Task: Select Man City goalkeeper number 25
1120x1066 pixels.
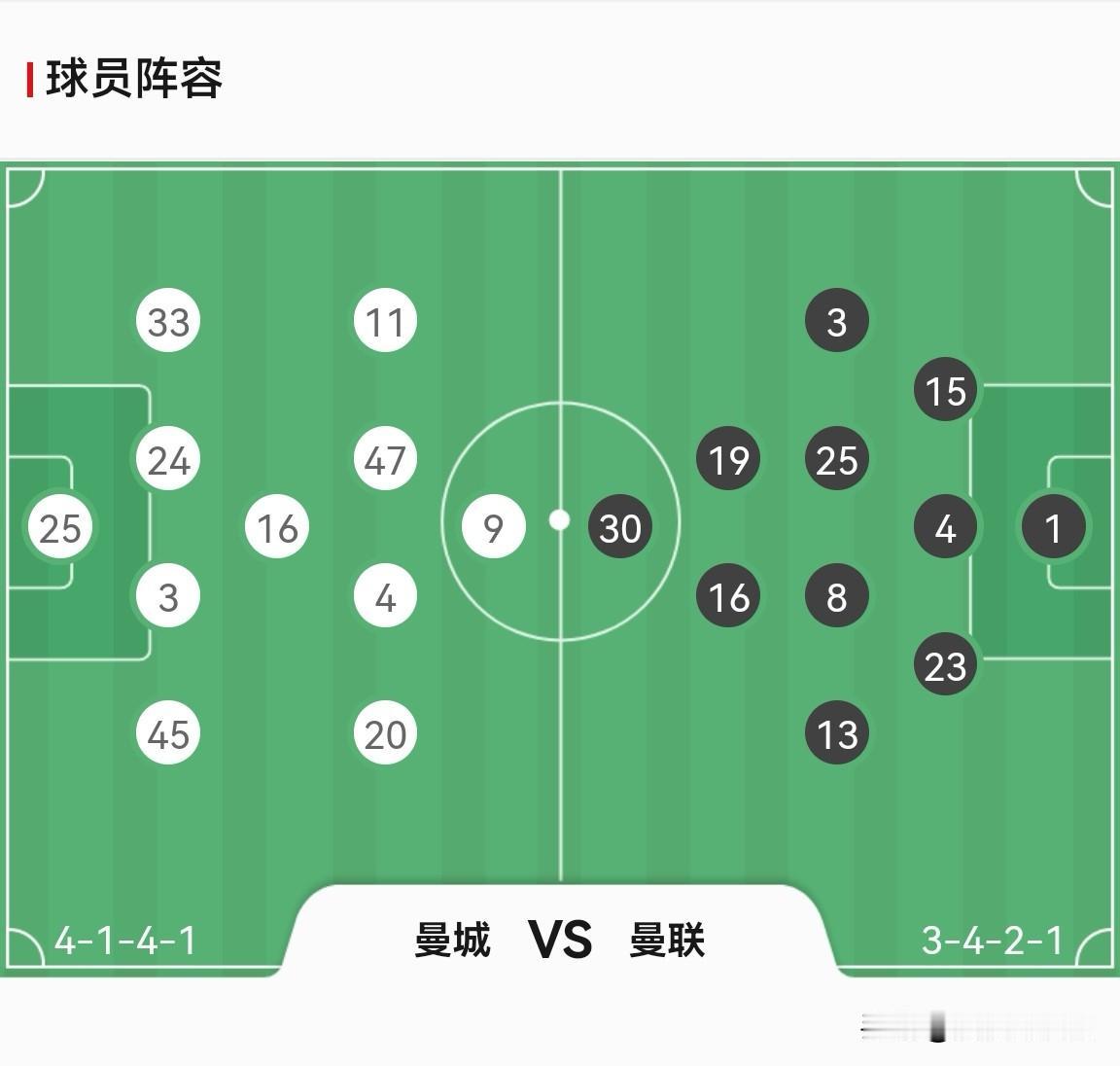Action: pyautogui.click(x=60, y=527)
